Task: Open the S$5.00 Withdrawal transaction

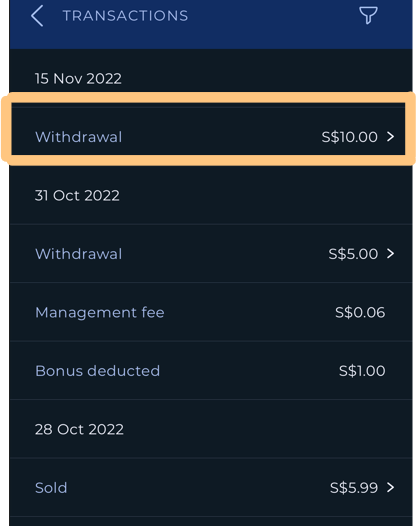Action: point(211,254)
